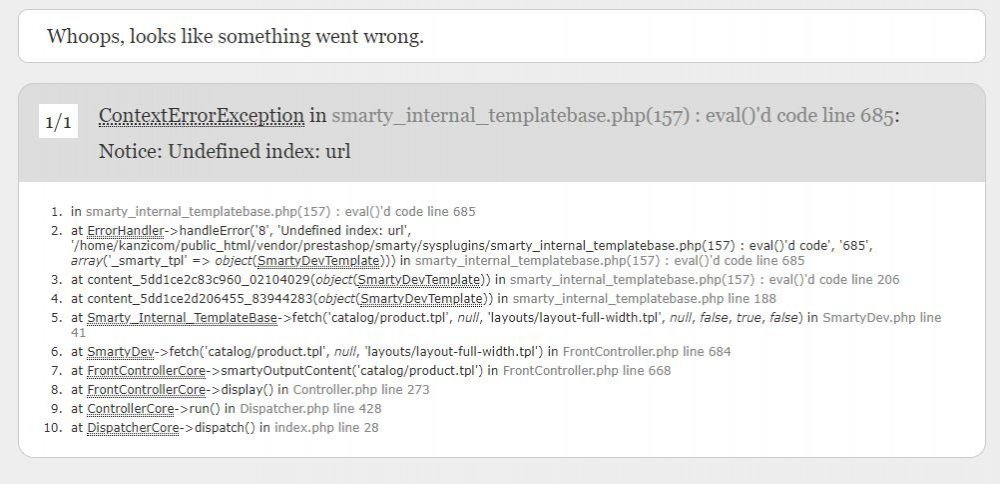This screenshot has width=1000, height=484.
Task: Click Smarty_Internal_TemplateBase class name
Action: (x=182, y=318)
